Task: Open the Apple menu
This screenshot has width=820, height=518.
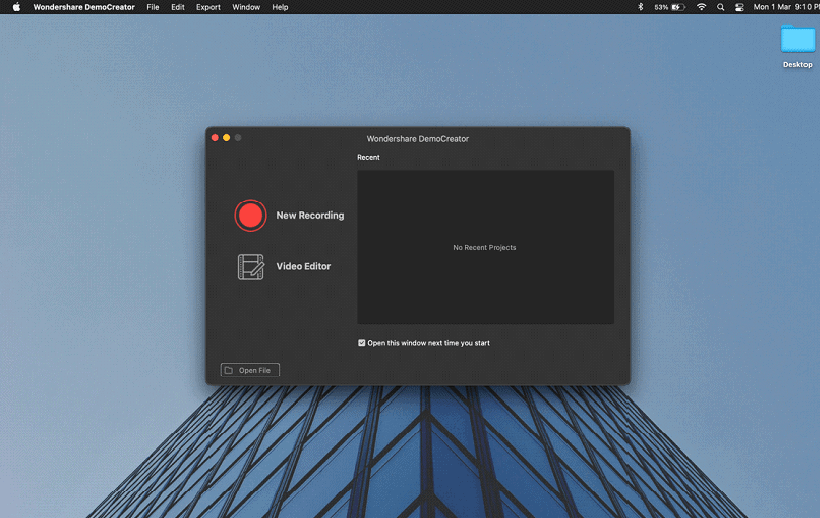Action: coord(16,7)
